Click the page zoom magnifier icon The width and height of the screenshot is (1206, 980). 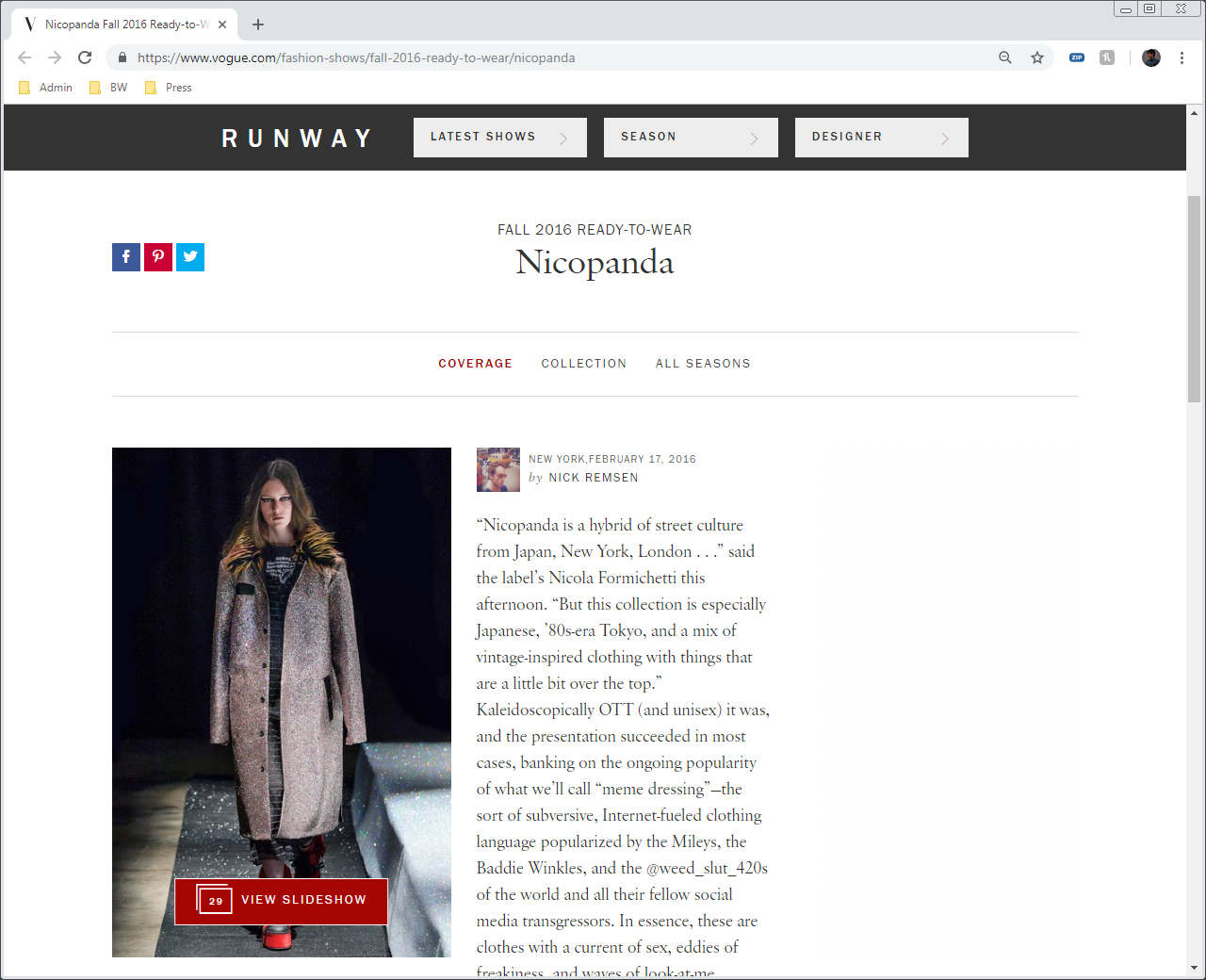(1004, 57)
